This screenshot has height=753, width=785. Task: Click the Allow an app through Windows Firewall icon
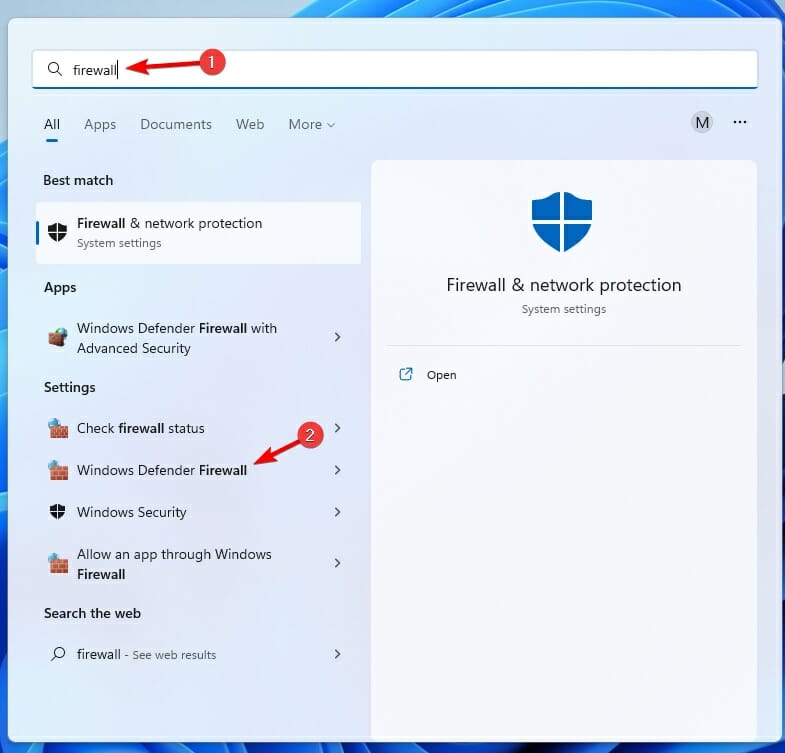58,563
